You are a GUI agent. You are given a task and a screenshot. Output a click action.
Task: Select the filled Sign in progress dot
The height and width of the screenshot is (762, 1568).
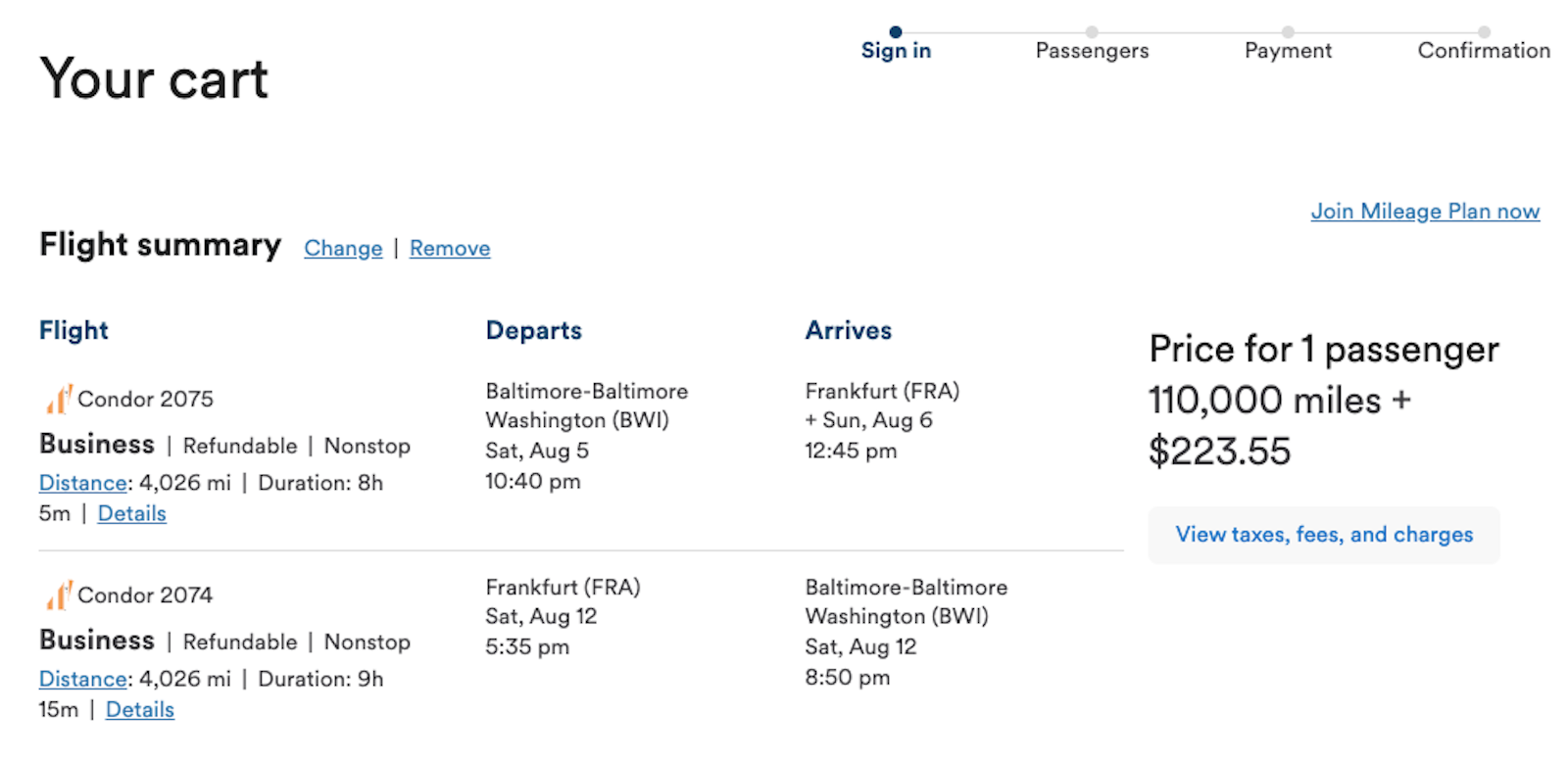(896, 31)
